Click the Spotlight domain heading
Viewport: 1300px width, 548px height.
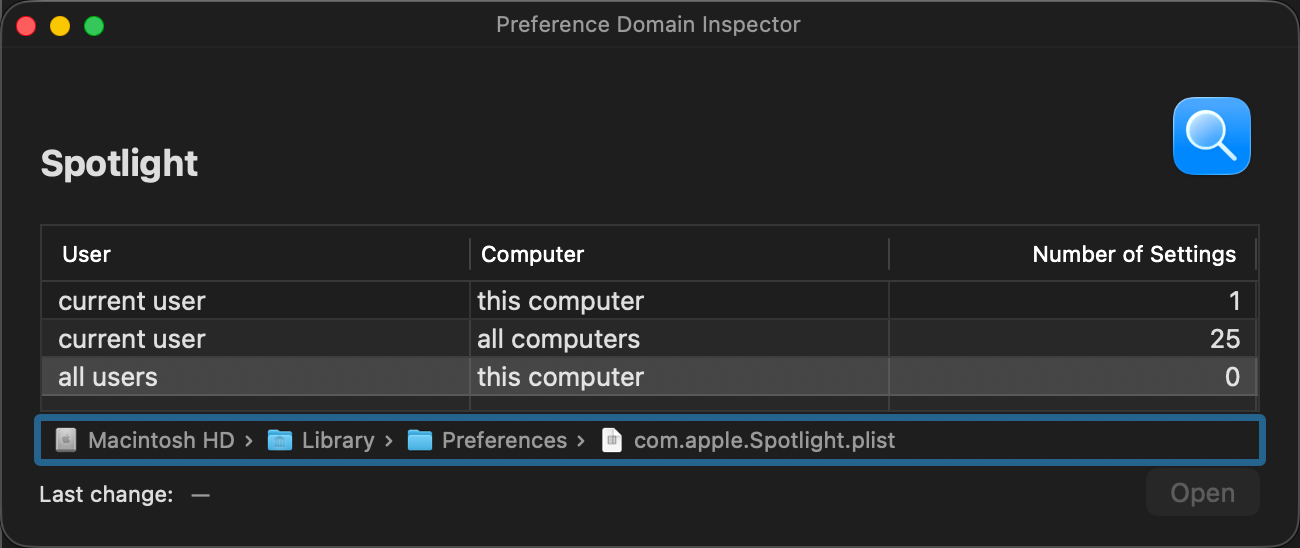tap(119, 163)
